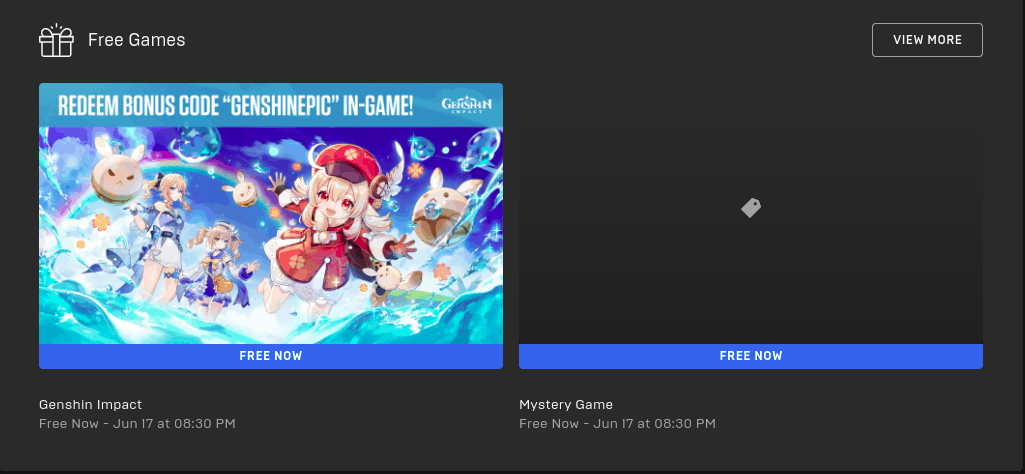This screenshot has height=474, width=1025.
Task: Claim Genshin Impact via its FREE NOW bar
Action: 271,356
